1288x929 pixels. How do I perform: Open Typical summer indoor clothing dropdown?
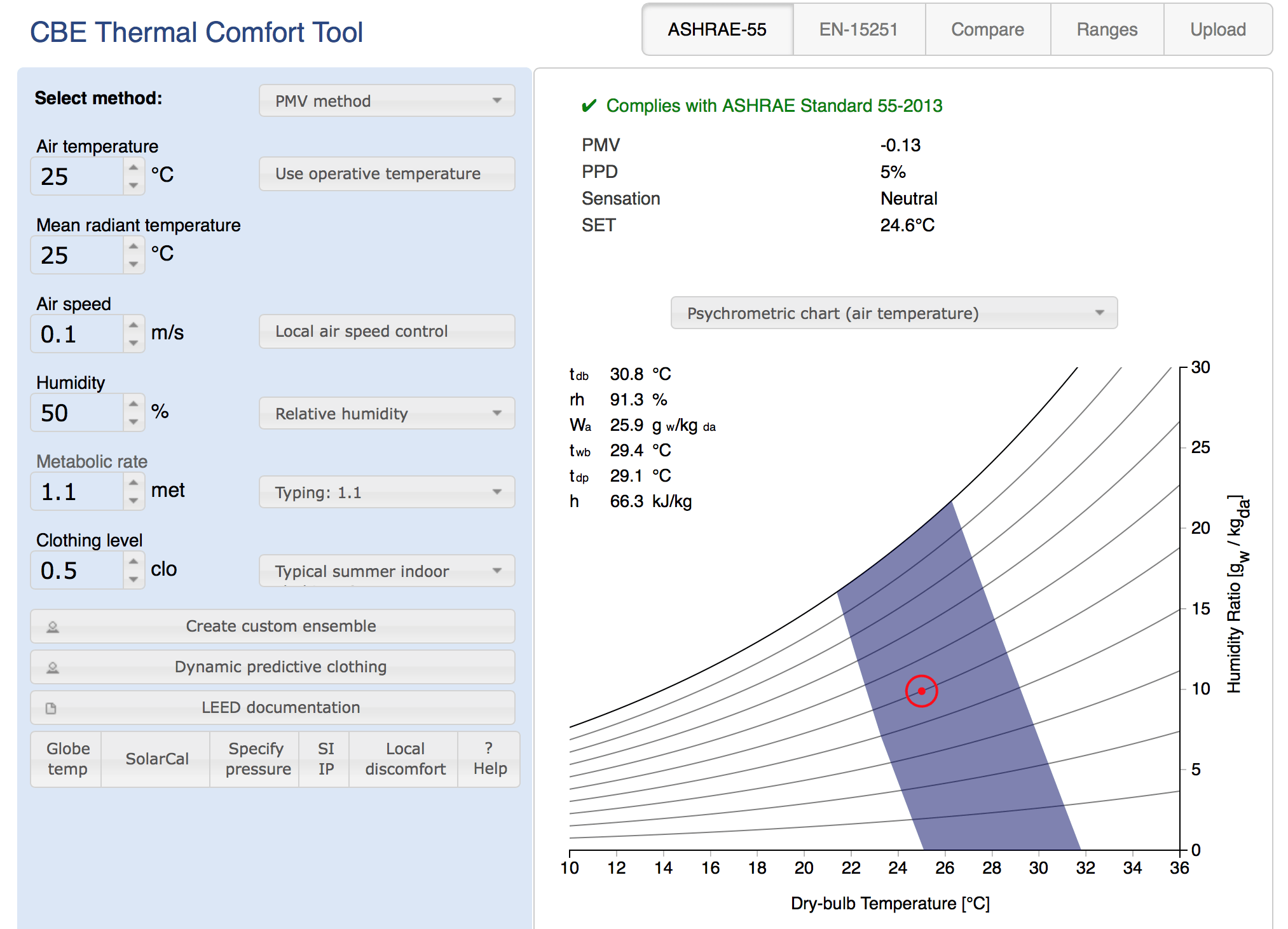pyautogui.click(x=387, y=571)
